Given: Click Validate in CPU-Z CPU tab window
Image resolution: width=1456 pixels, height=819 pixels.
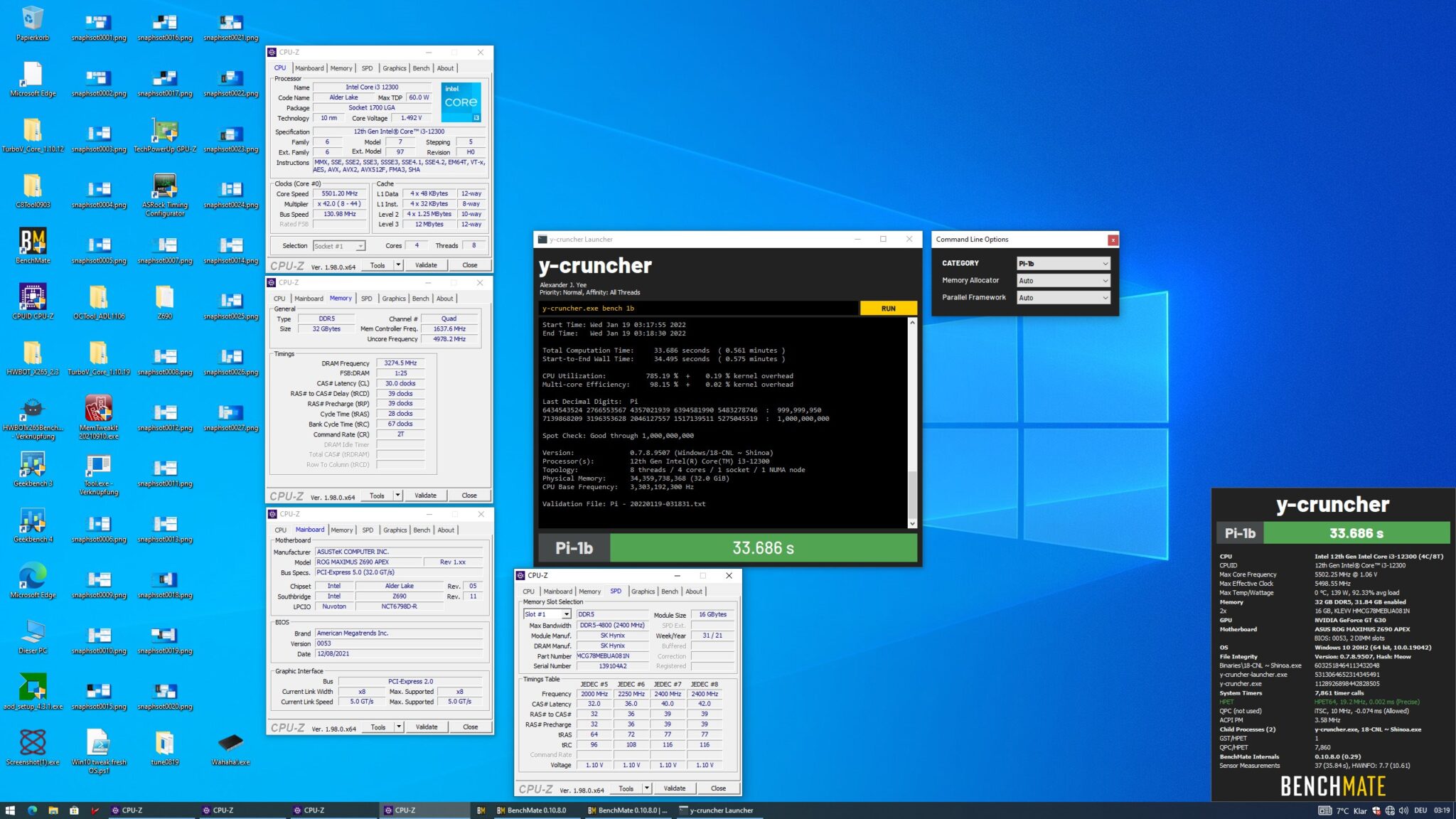Looking at the screenshot, I should coord(426,265).
